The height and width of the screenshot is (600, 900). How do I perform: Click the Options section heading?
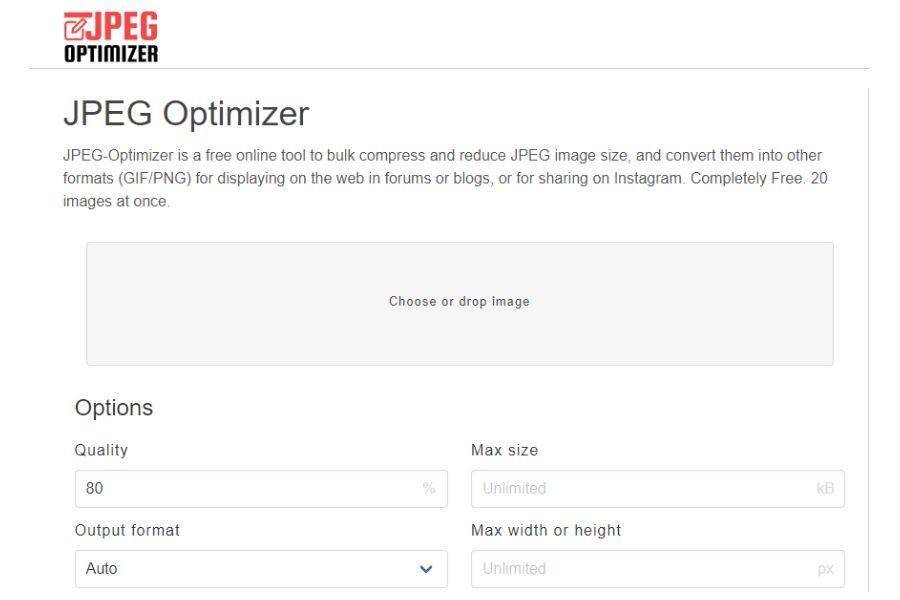click(114, 408)
